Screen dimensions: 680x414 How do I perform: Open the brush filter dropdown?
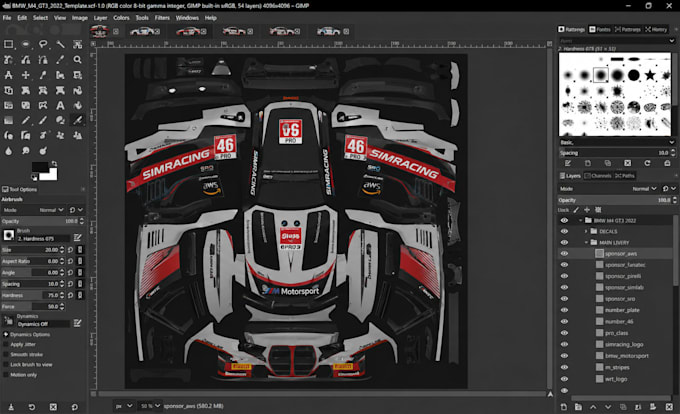(x=617, y=41)
